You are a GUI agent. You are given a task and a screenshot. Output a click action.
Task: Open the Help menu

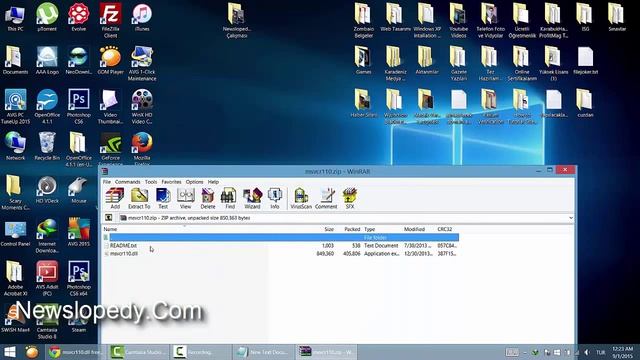(x=213, y=182)
